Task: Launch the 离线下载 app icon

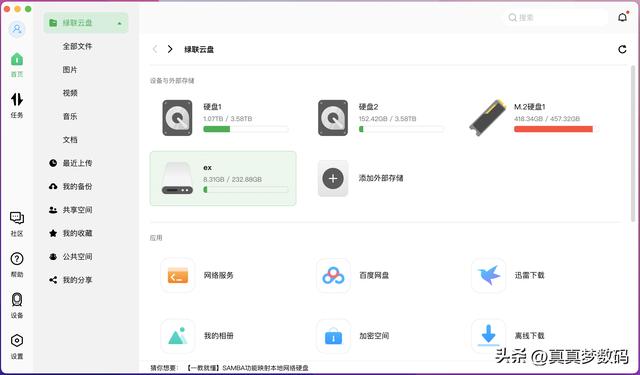Action: (488, 336)
